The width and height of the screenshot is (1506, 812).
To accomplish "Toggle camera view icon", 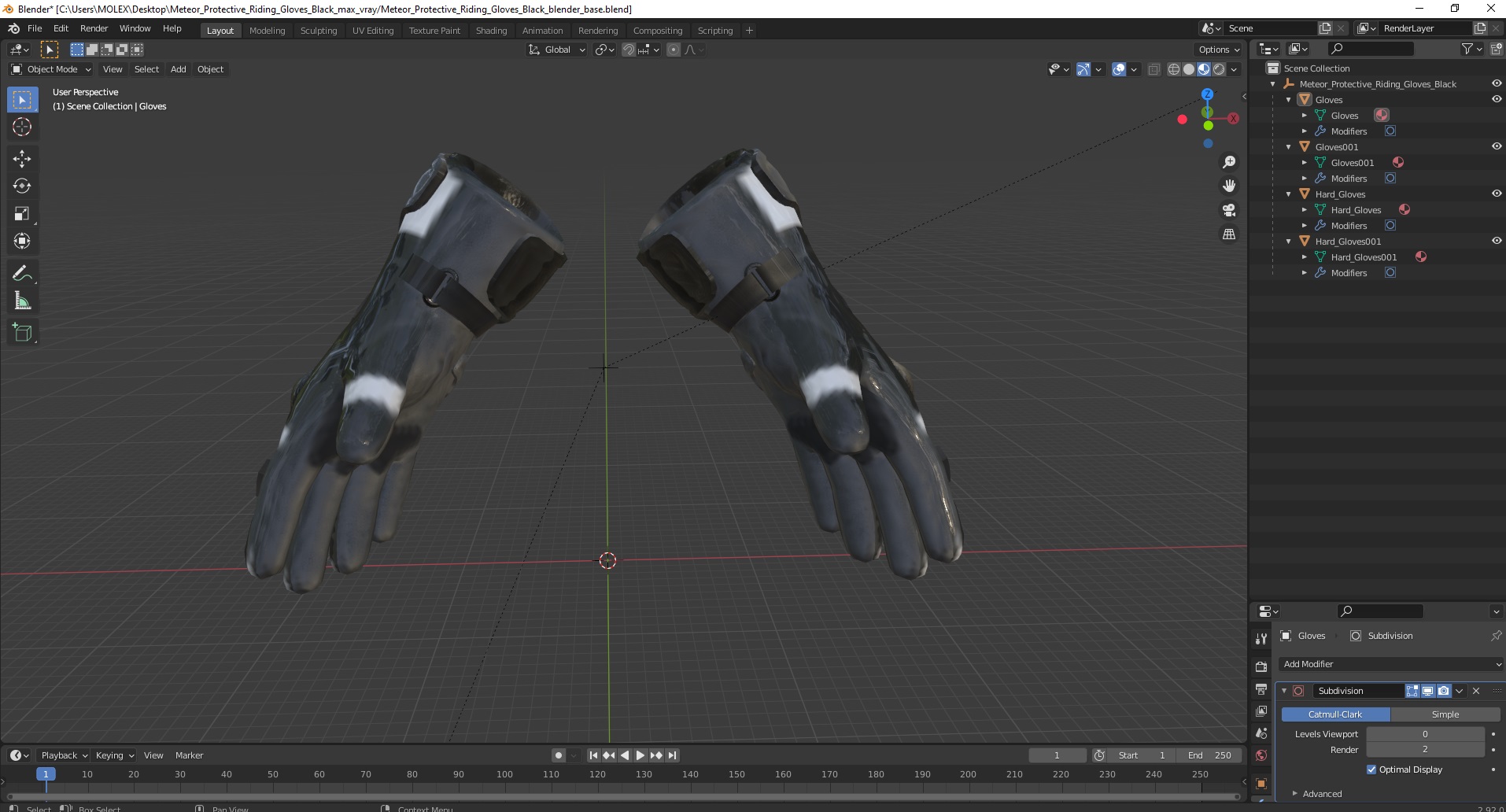I will (1228, 210).
